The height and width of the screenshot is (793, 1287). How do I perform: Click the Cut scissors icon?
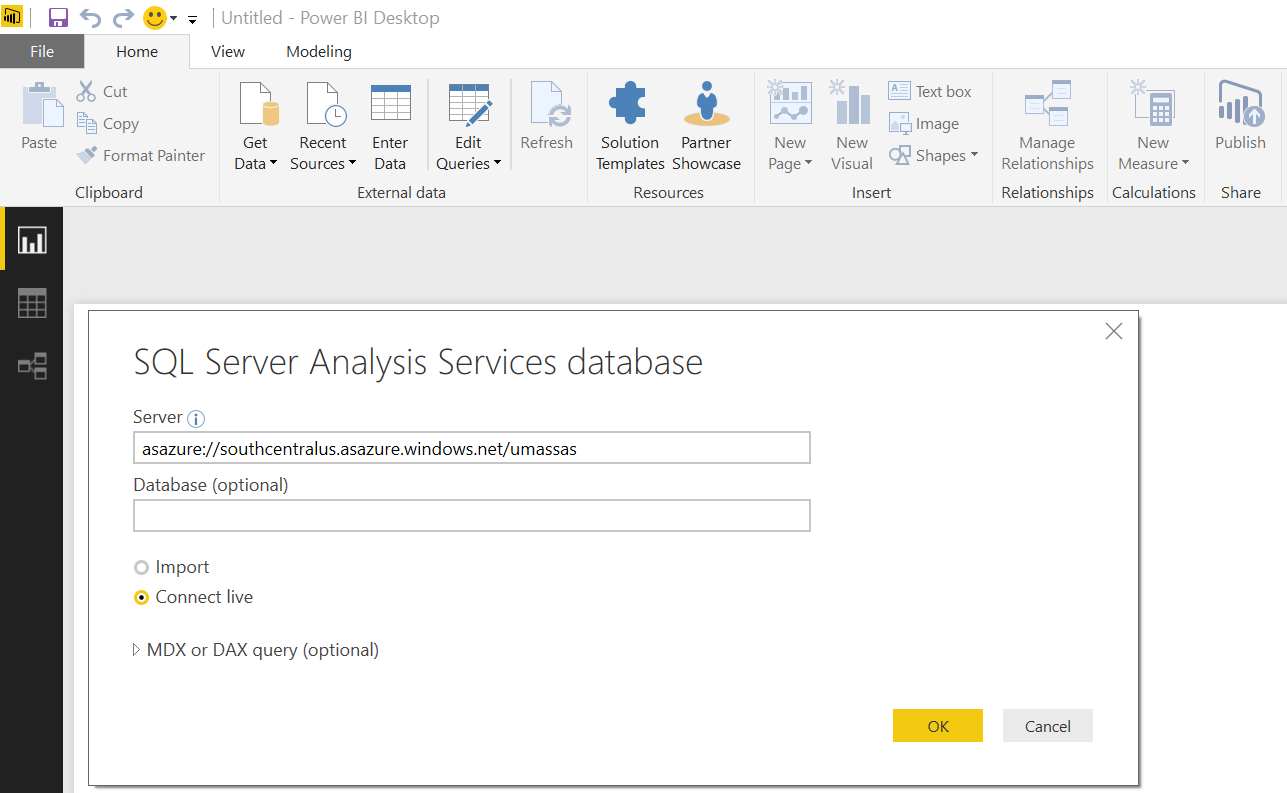(87, 91)
